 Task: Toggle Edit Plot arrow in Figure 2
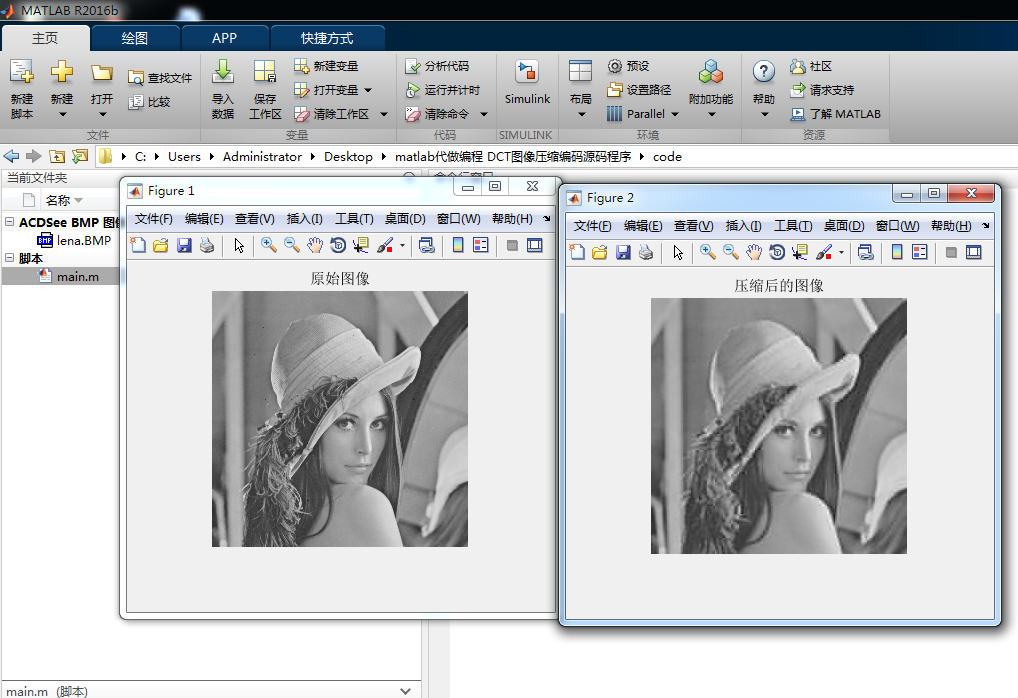pos(678,252)
